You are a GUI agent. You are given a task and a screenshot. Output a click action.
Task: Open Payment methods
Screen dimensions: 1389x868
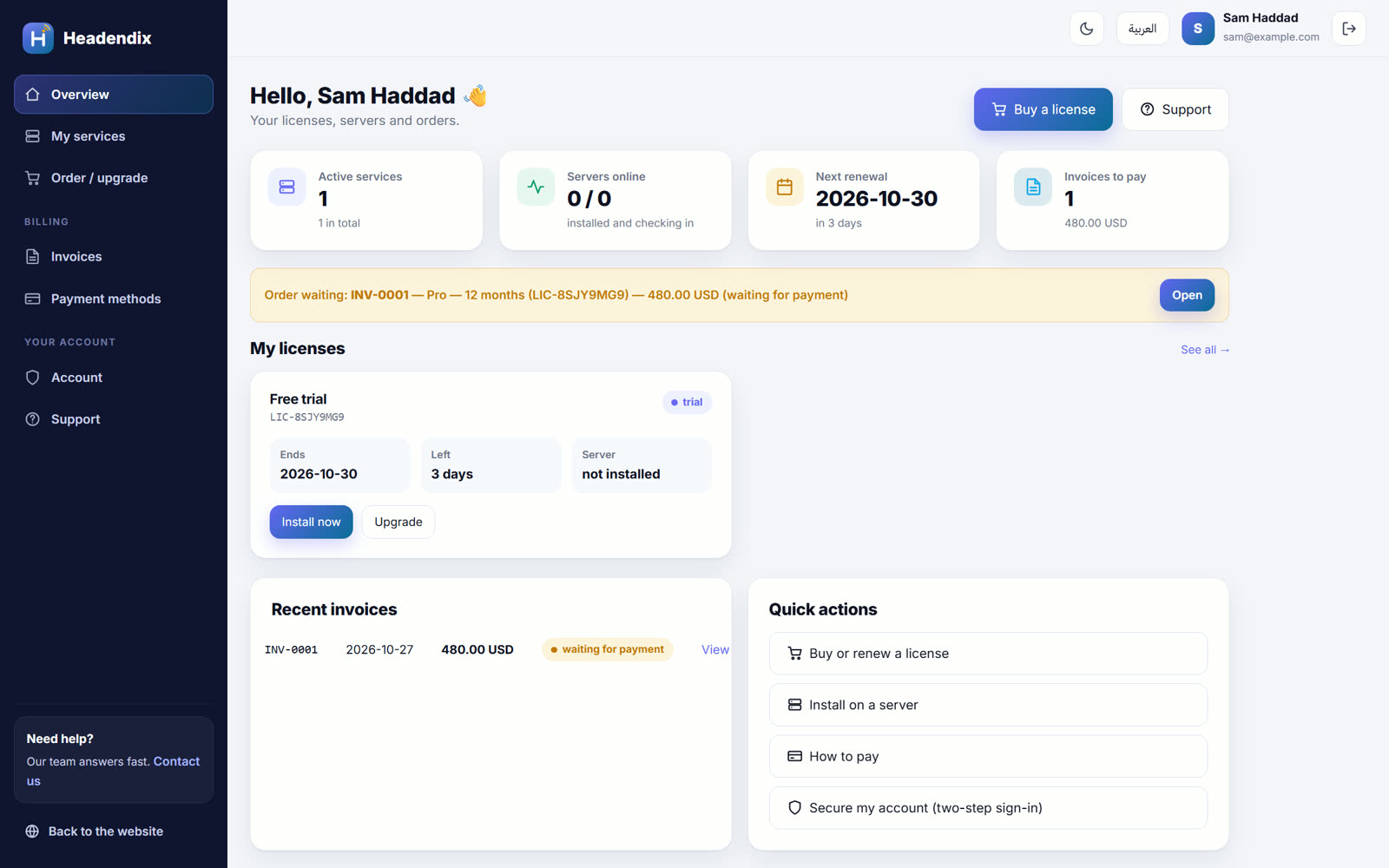[x=114, y=299]
